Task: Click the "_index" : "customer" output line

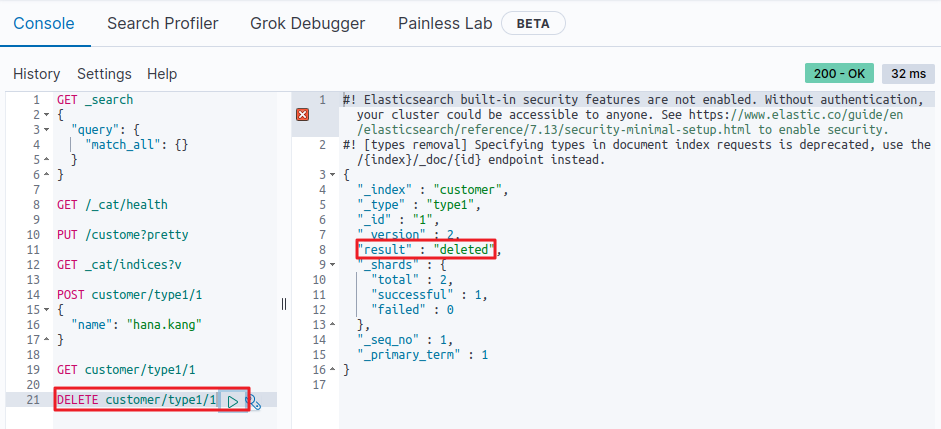Action: click(x=433, y=190)
